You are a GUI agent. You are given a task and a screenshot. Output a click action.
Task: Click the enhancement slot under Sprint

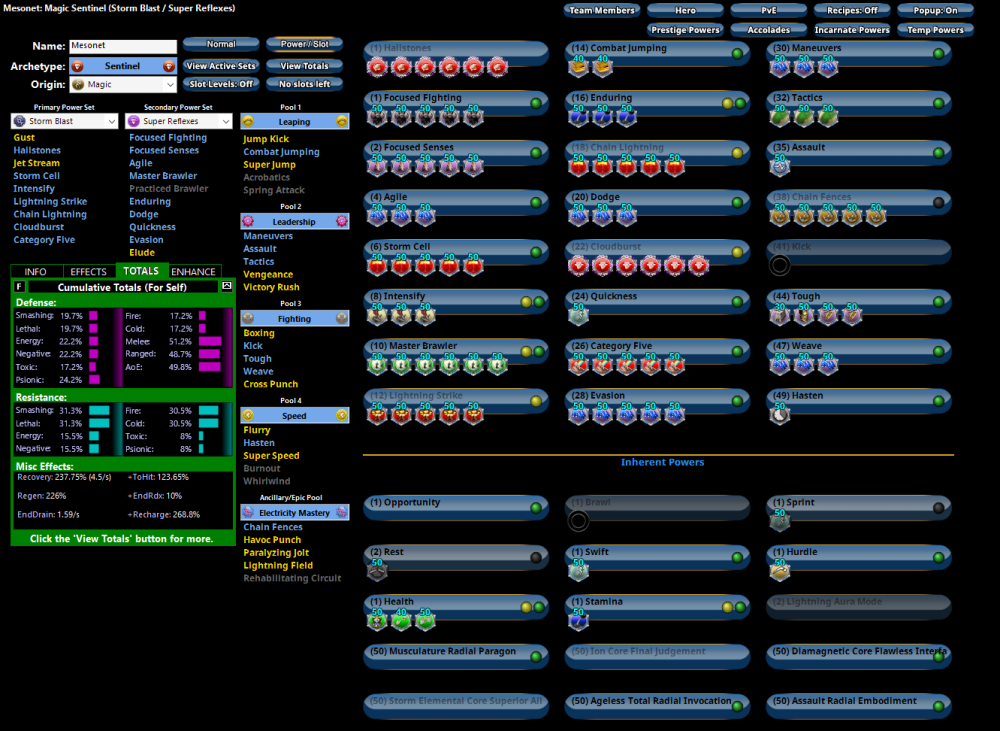[x=780, y=521]
